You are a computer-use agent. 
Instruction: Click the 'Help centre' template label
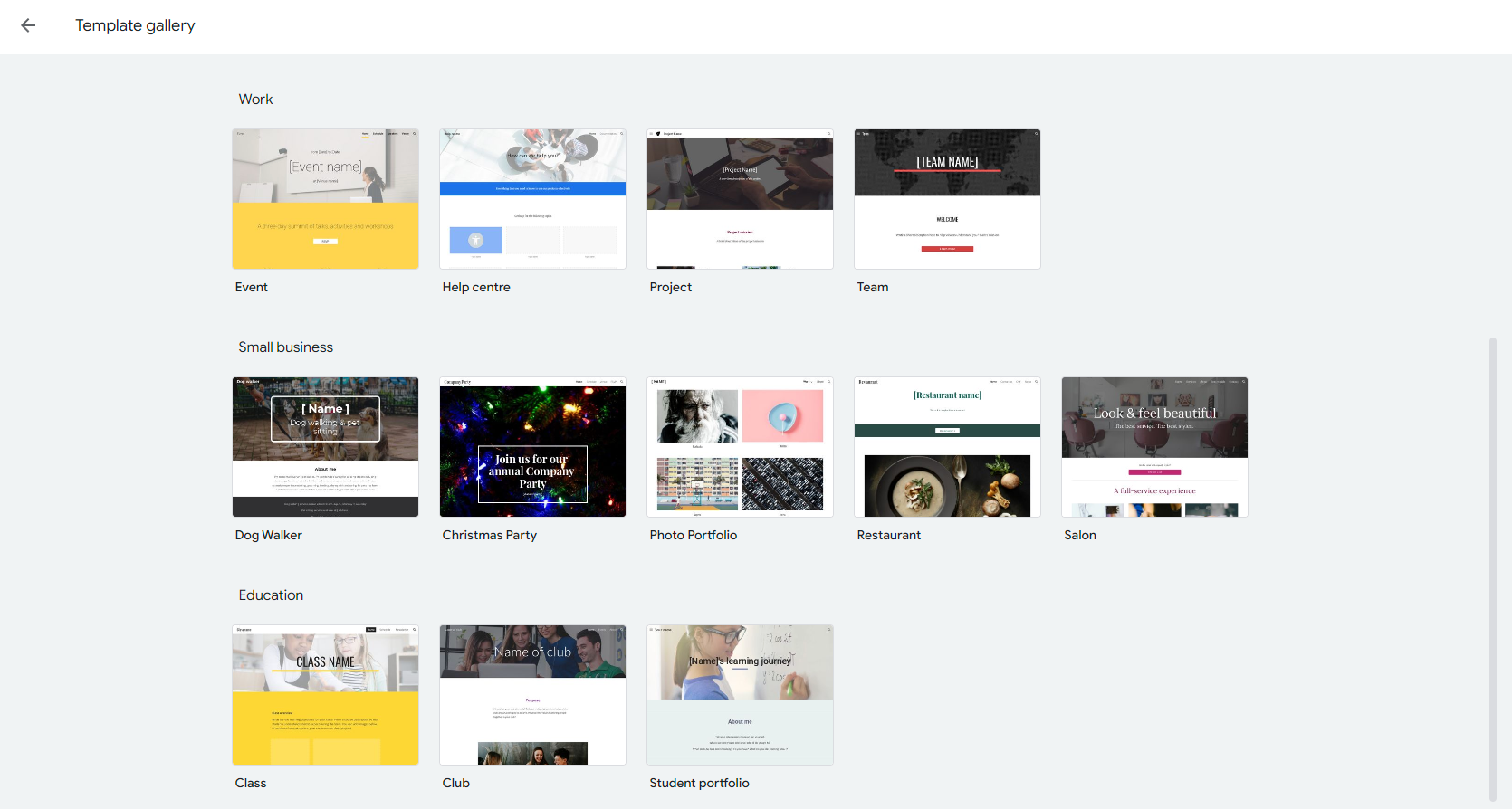tap(476, 287)
